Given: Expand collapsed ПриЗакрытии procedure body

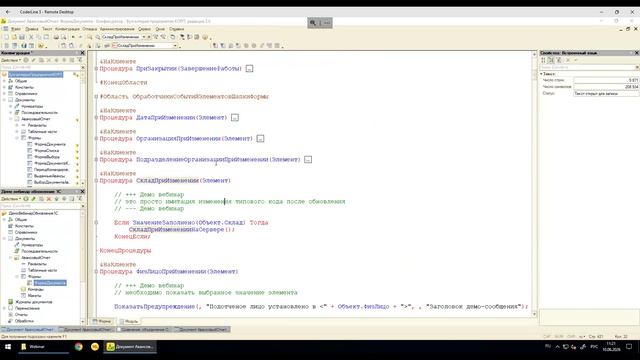Looking at the screenshot, I should (x=249, y=69).
